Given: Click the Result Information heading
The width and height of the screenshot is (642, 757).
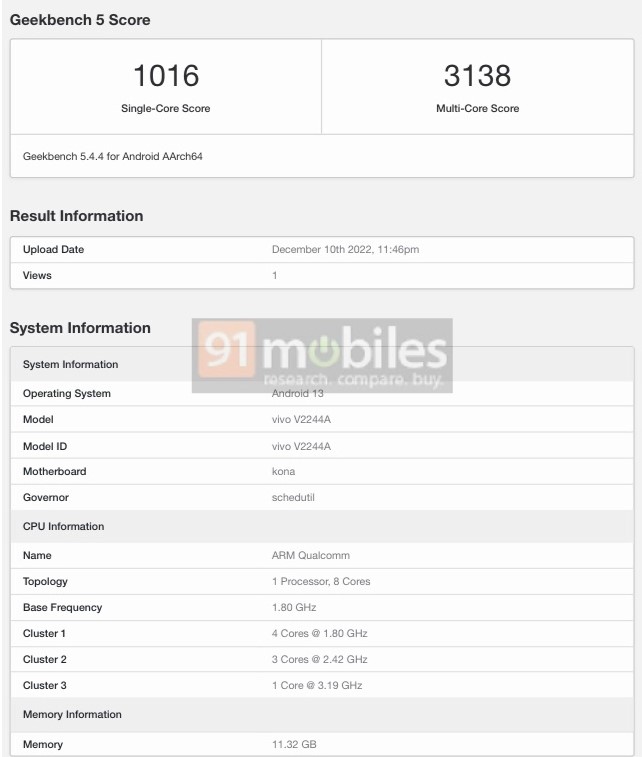Looking at the screenshot, I should tap(76, 216).
